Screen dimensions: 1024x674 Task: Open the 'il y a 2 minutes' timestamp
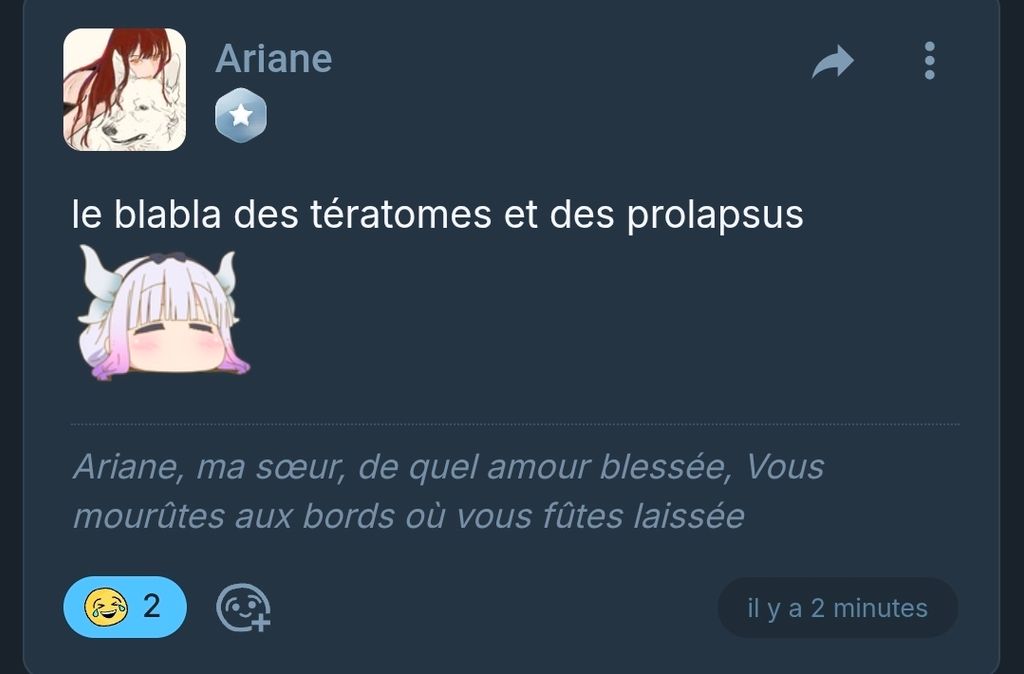tap(837, 608)
